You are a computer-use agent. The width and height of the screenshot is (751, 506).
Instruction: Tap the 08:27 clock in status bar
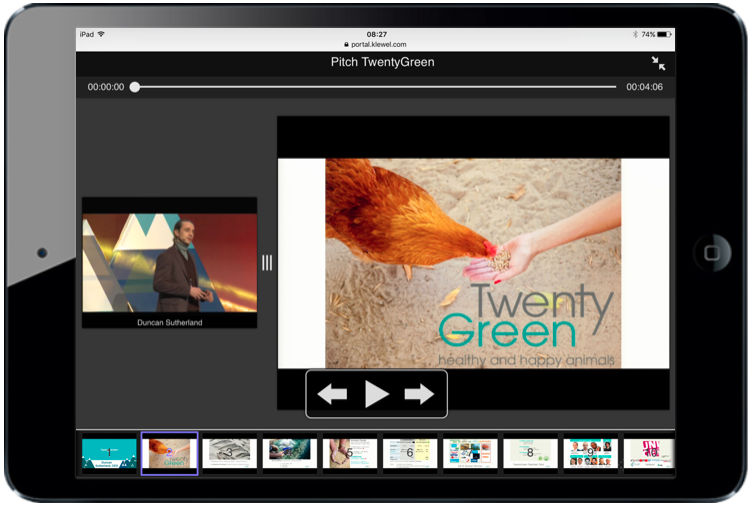376,34
